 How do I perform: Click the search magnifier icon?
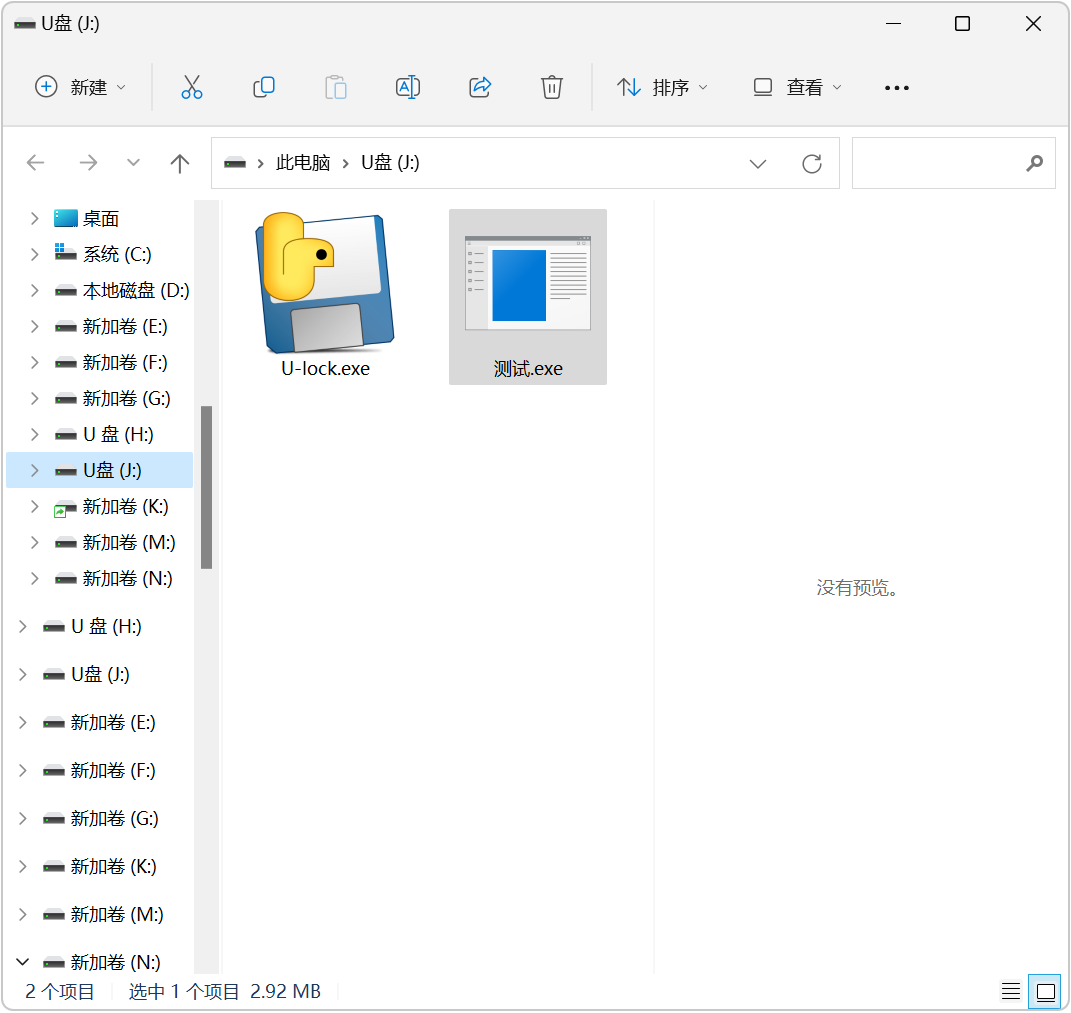click(x=1034, y=163)
